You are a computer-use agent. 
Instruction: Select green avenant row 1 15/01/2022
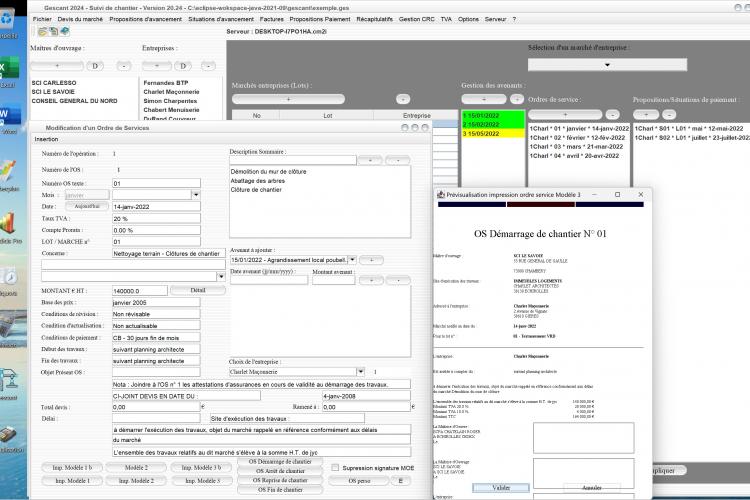click(x=493, y=115)
